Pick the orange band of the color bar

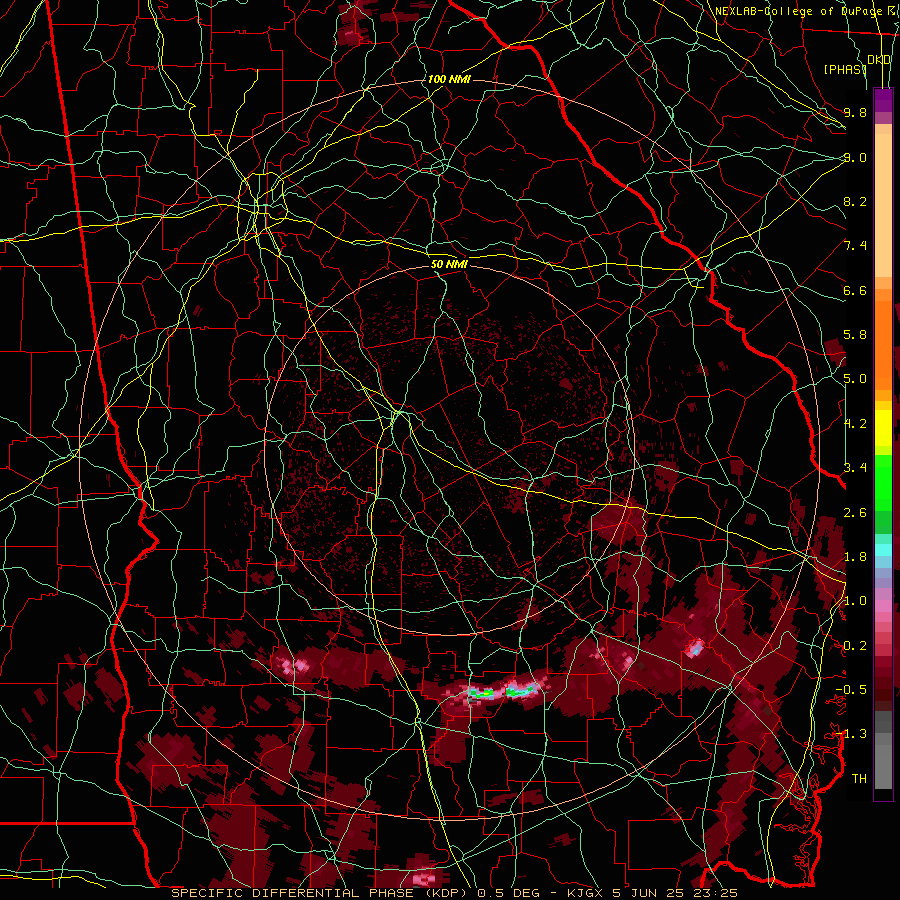(x=883, y=344)
